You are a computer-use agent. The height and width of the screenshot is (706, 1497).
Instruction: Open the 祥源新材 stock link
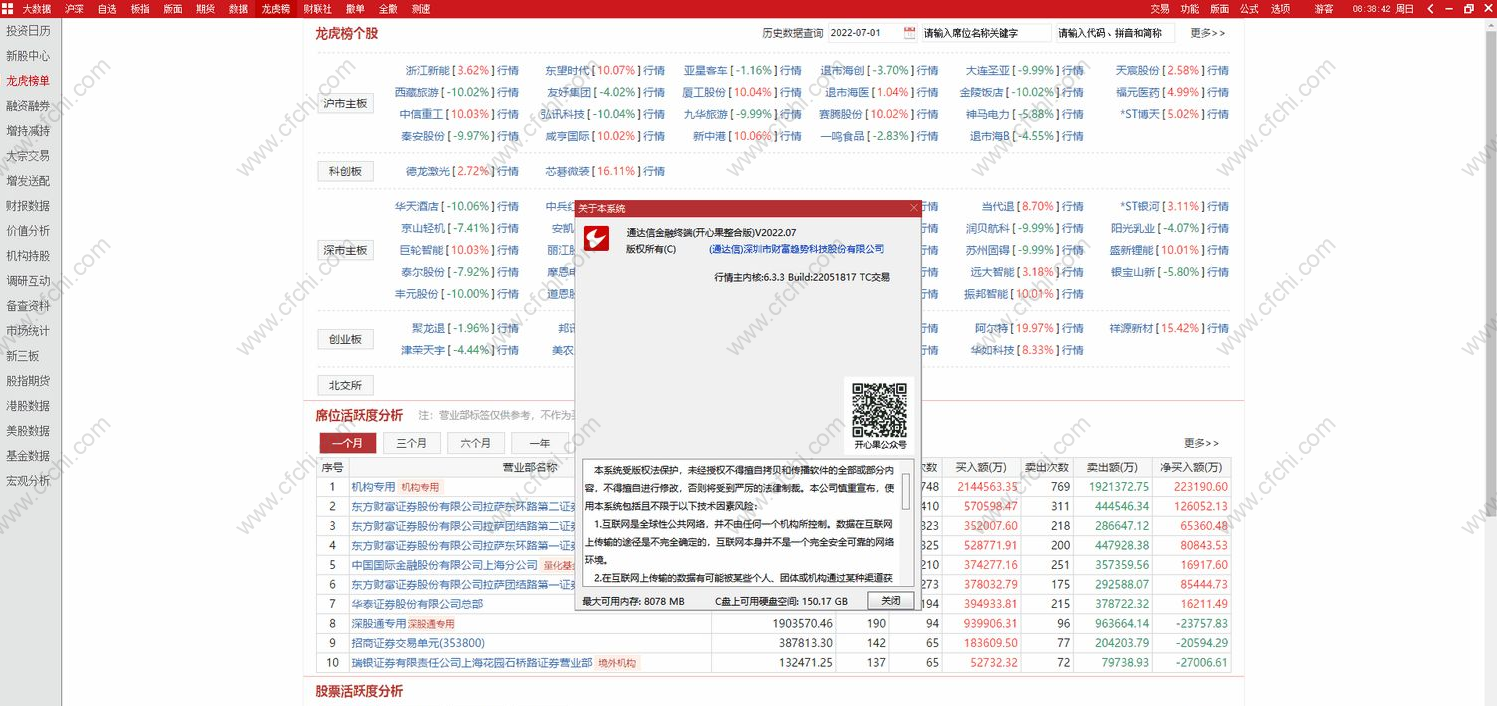[1132, 328]
